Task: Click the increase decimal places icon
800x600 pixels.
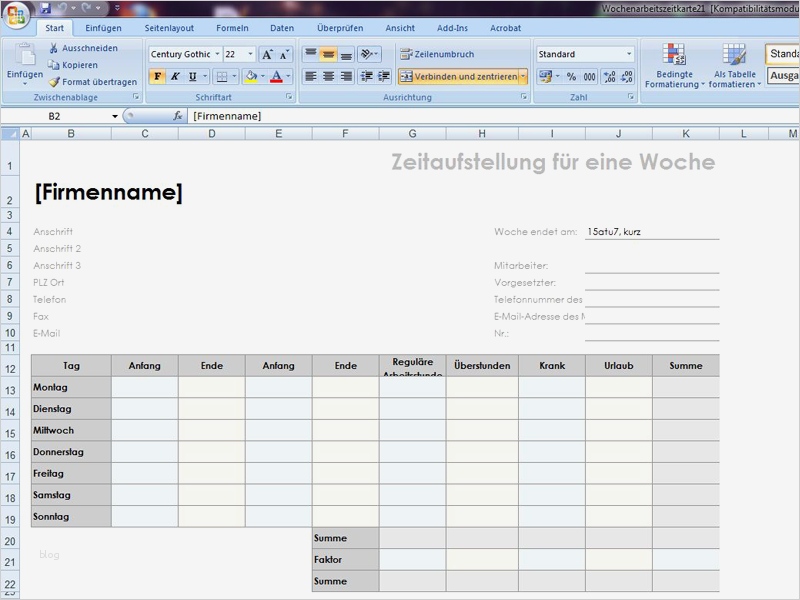Action: [611, 76]
